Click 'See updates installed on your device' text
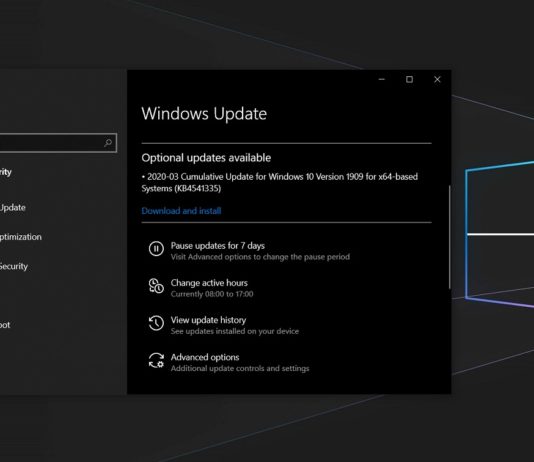The width and height of the screenshot is (534, 462). click(235, 331)
